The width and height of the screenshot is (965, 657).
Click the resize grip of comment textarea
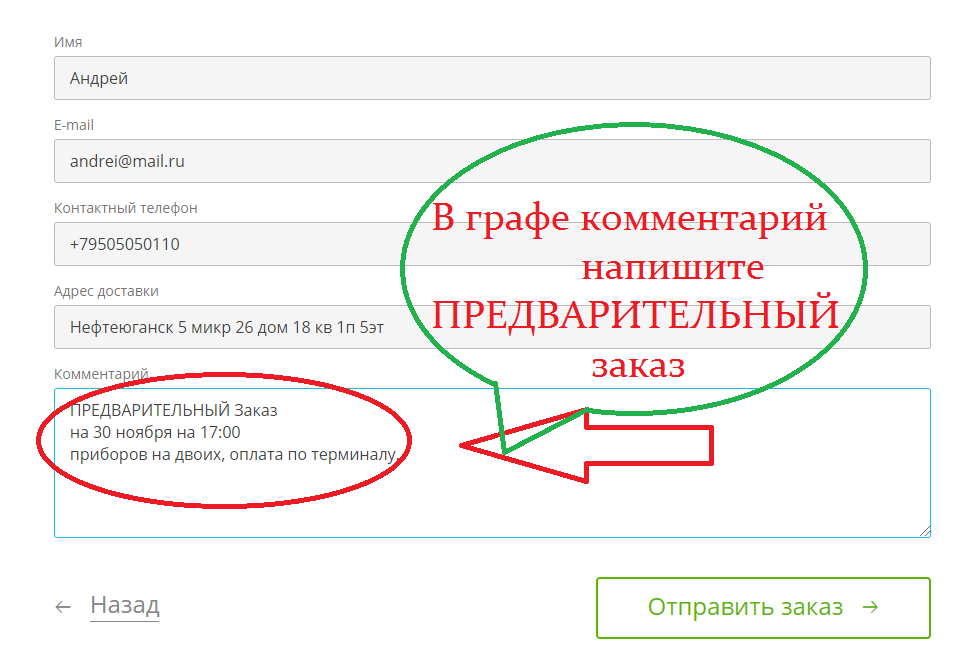tap(924, 532)
